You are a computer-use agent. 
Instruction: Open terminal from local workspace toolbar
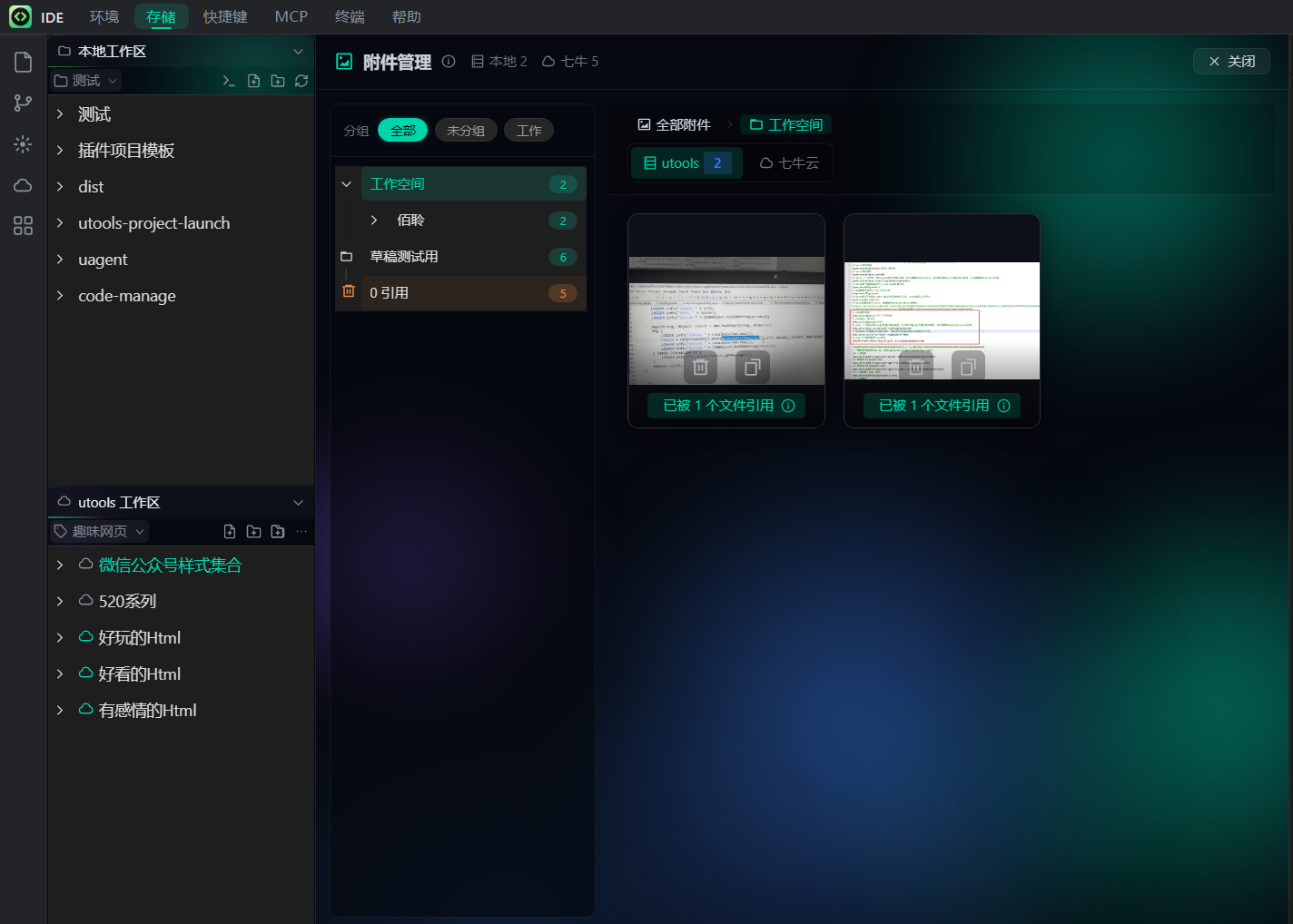[229, 81]
